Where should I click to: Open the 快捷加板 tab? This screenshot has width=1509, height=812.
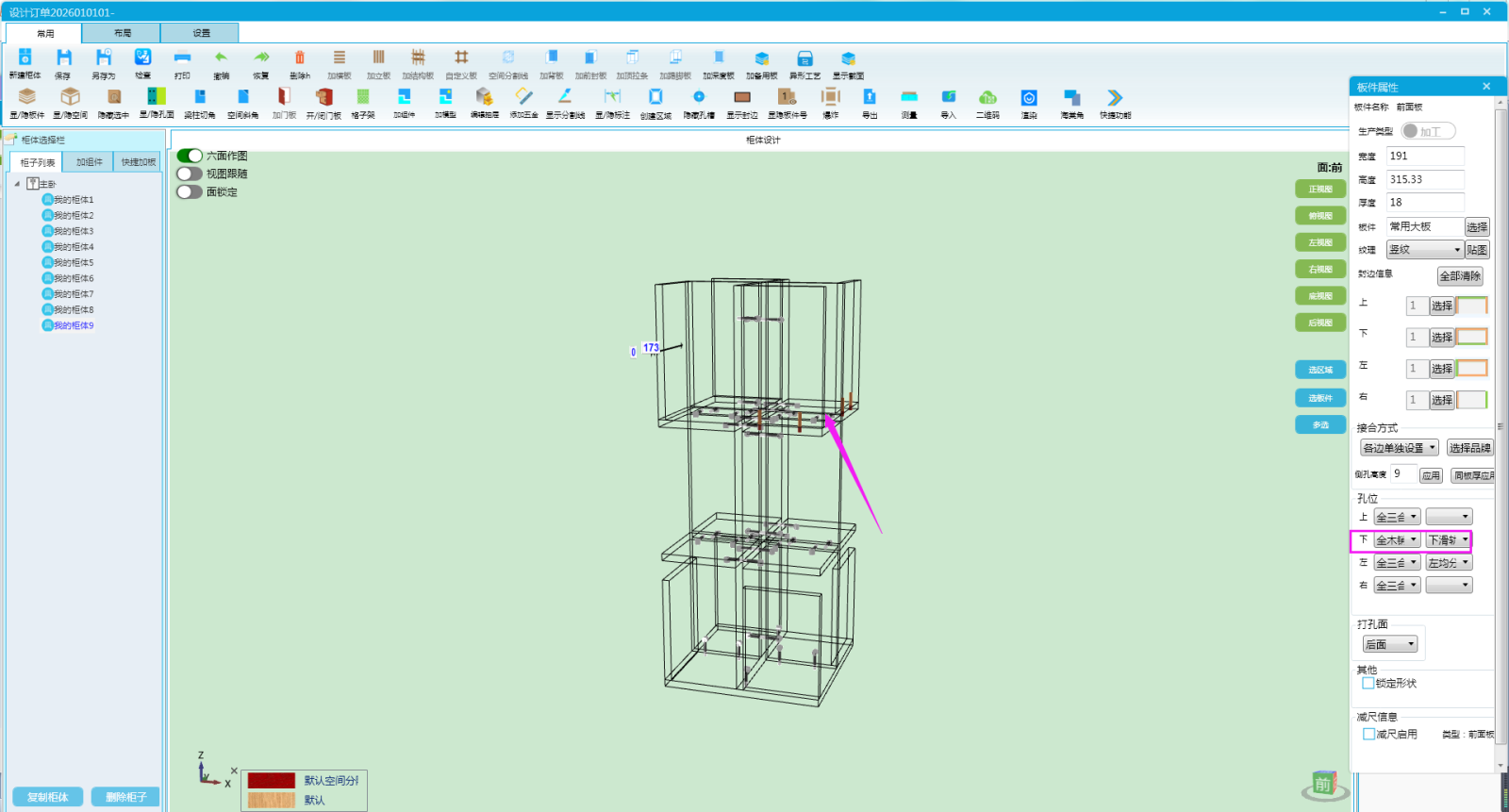tap(139, 162)
